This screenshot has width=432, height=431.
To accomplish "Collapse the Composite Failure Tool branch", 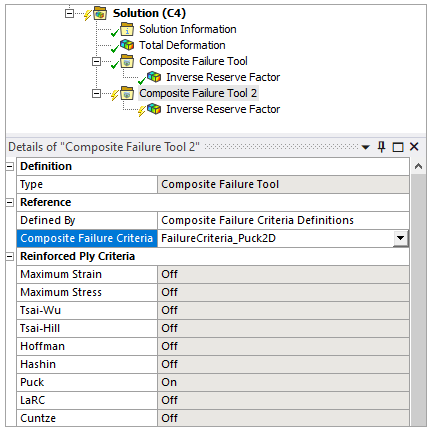I will (96, 61).
